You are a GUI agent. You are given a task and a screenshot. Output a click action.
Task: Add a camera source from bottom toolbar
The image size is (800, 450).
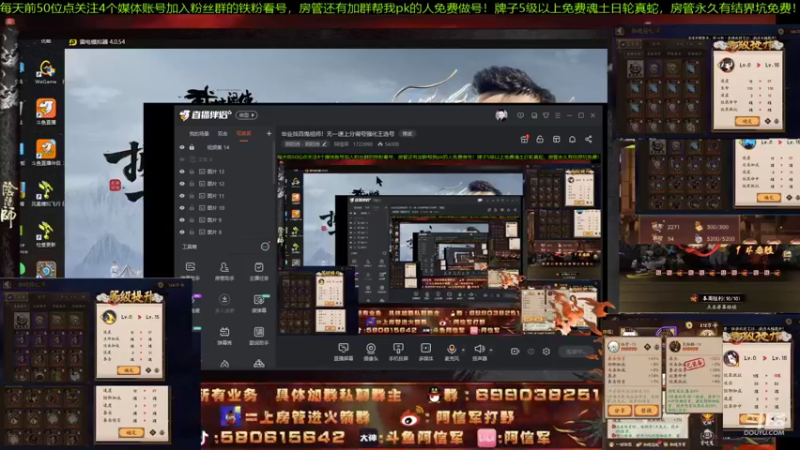[x=371, y=352]
